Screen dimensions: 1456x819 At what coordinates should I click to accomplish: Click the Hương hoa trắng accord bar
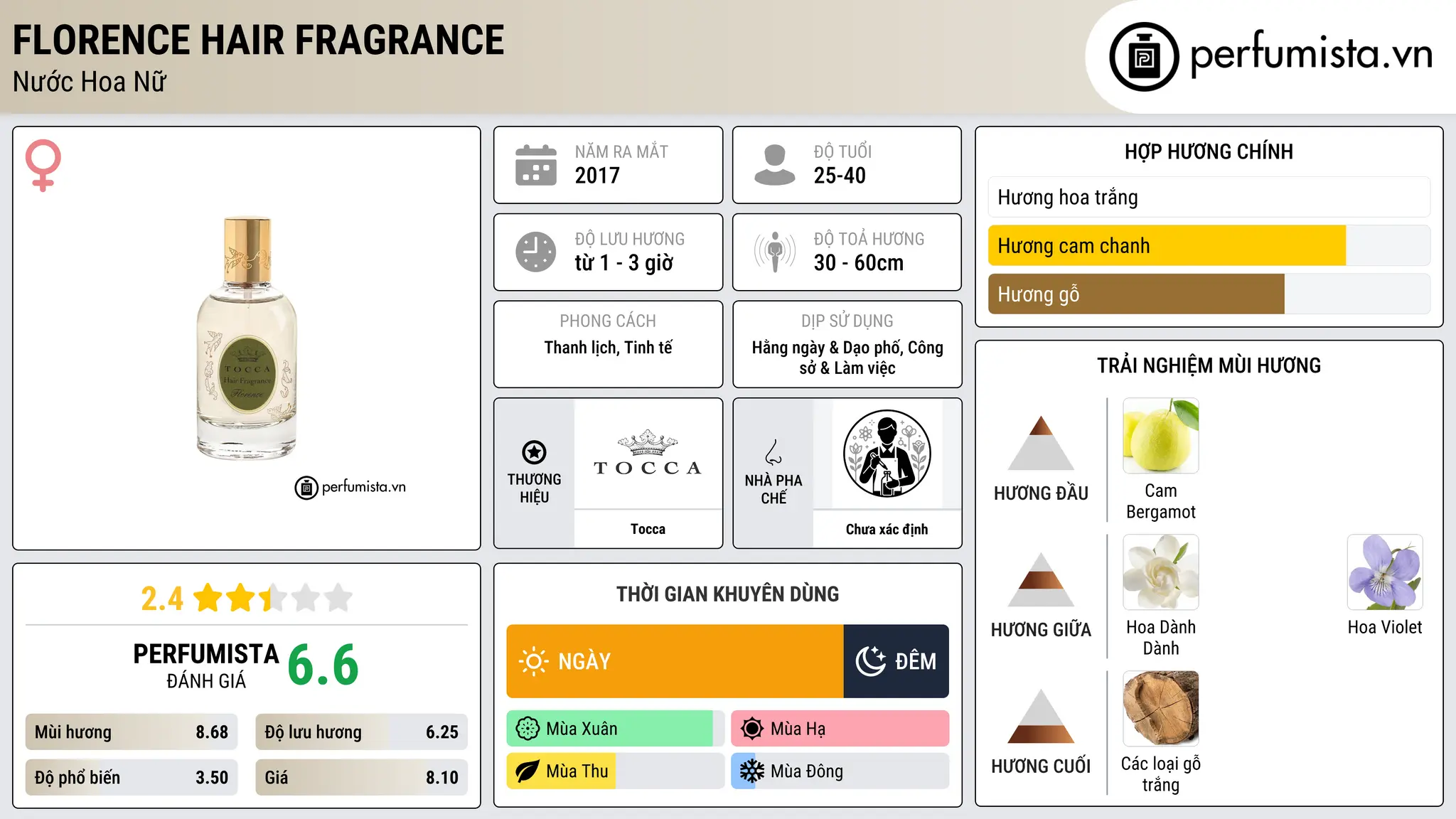click(x=1209, y=197)
